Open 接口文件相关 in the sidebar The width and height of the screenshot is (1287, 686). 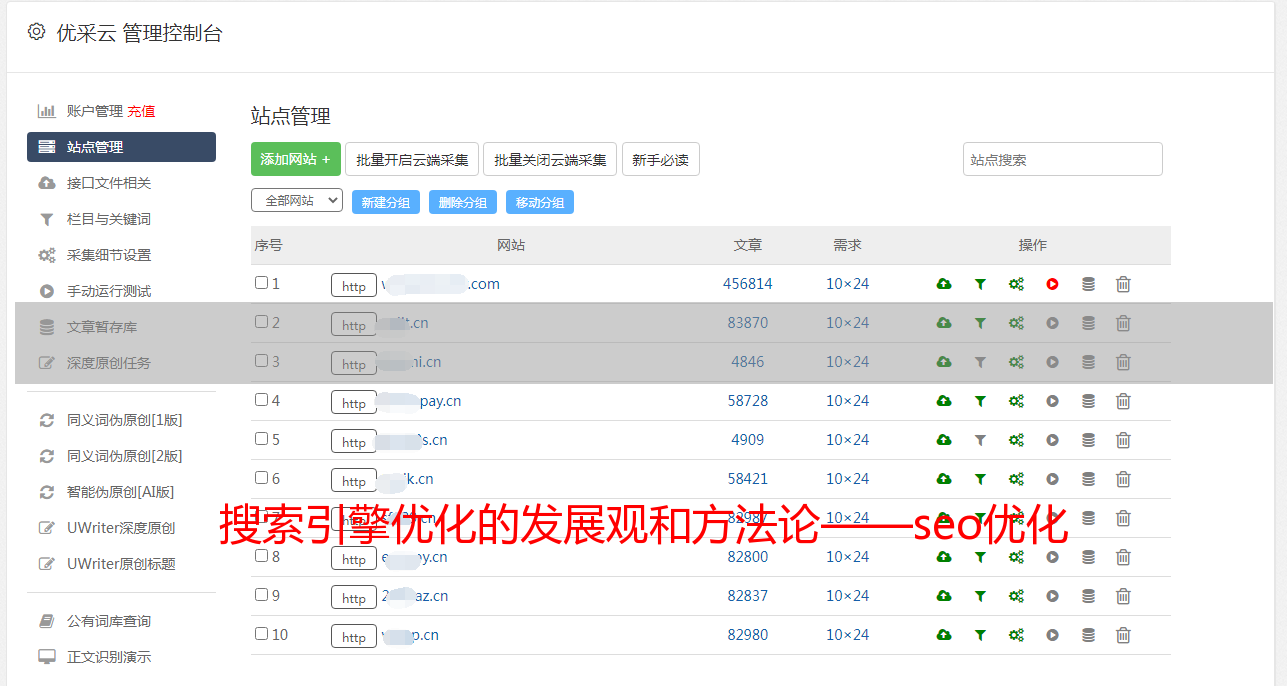click(x=109, y=183)
